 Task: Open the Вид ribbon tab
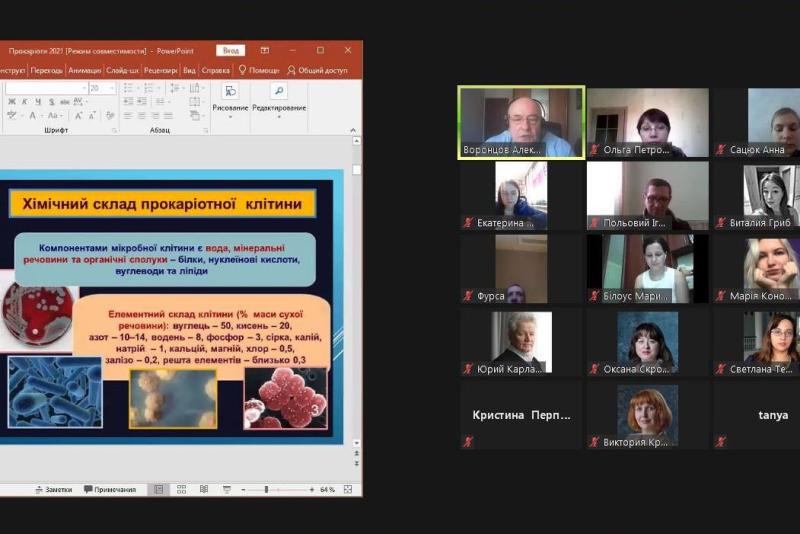coord(189,70)
